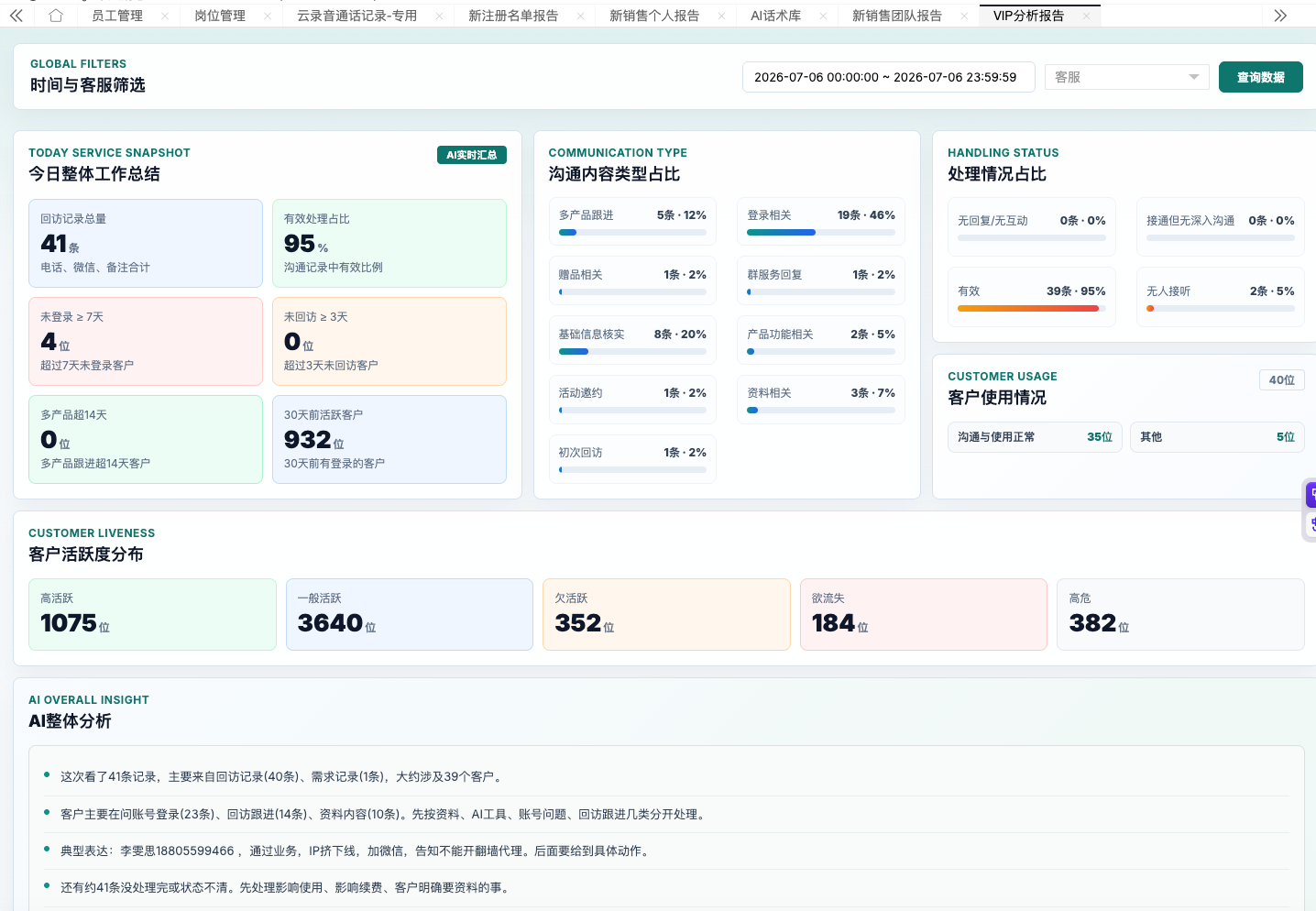Close the 新销售团队报告 tab
Image resolution: width=1316 pixels, height=911 pixels.
tap(964, 16)
